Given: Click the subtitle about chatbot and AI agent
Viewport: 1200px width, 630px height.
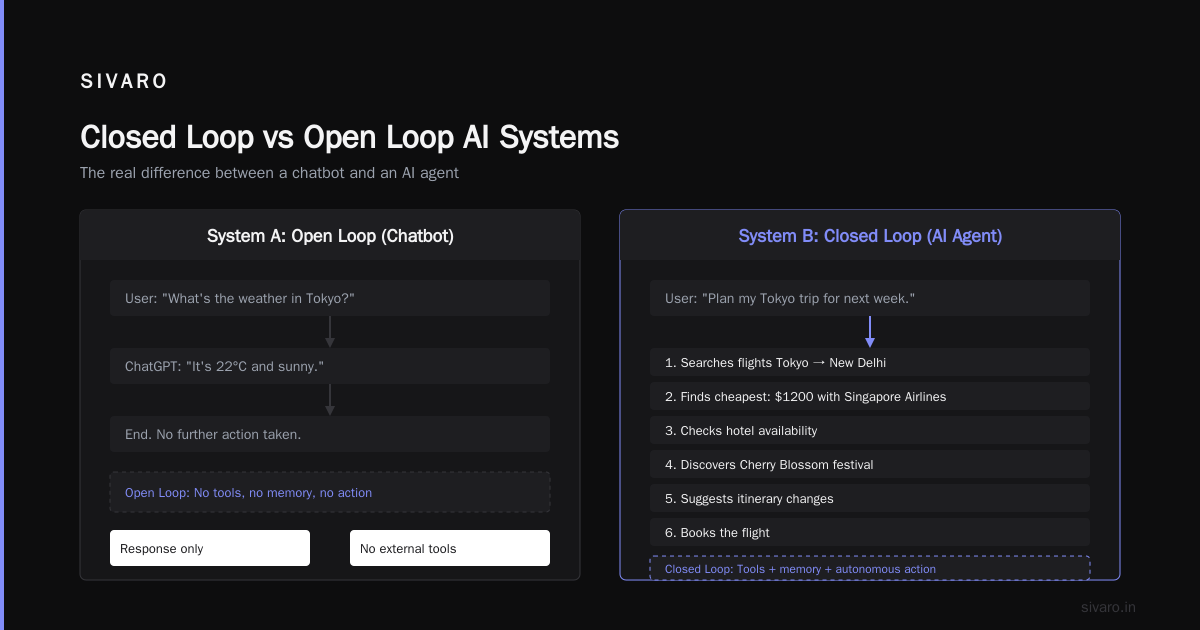Looking at the screenshot, I should pos(269,173).
